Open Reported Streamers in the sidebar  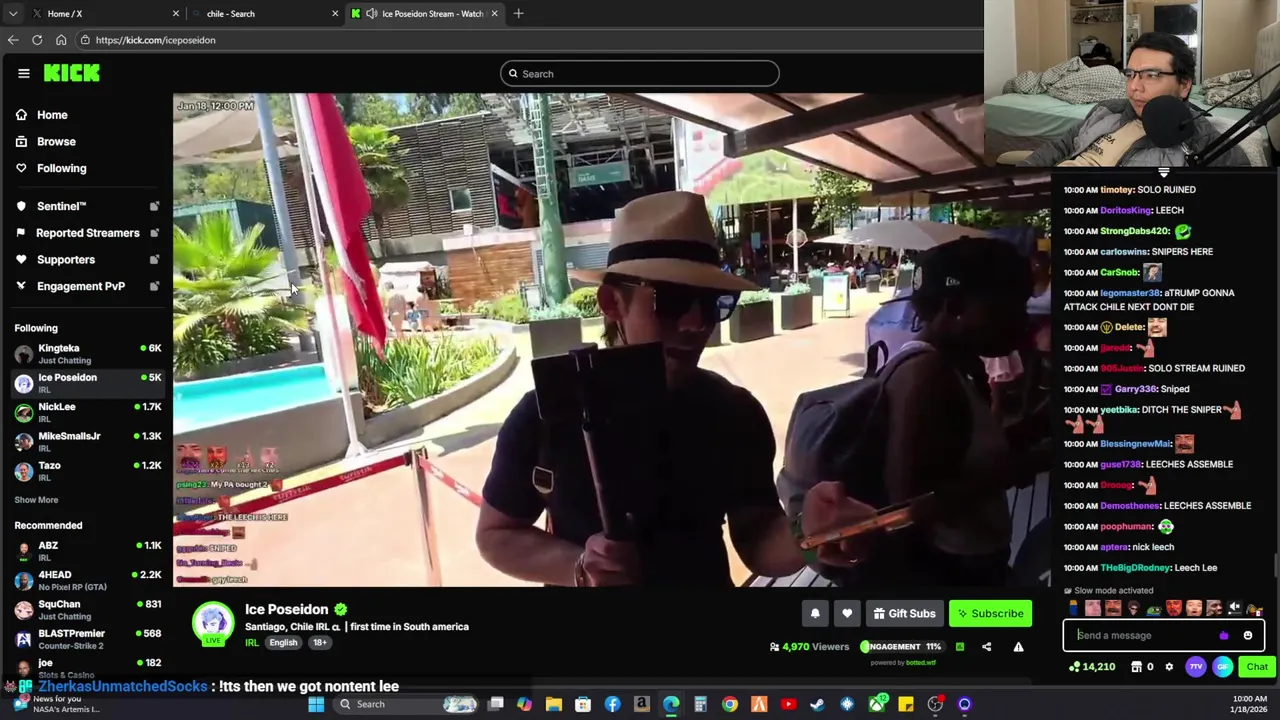tap(87, 233)
